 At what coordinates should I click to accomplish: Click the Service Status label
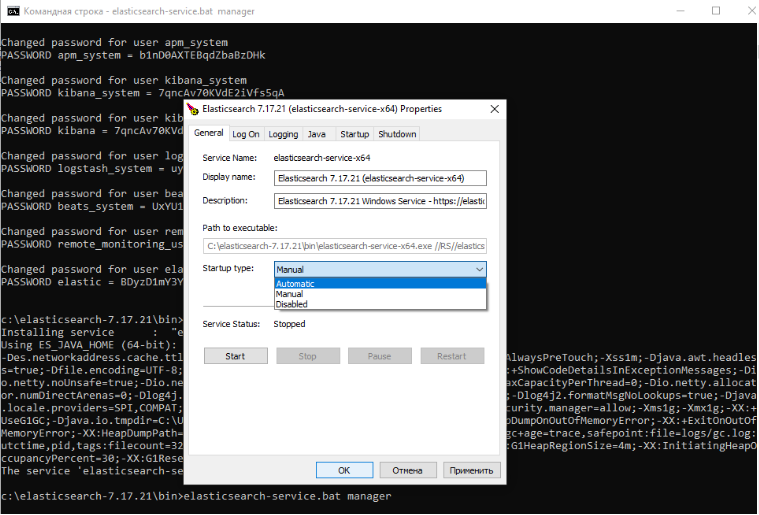[231, 324]
